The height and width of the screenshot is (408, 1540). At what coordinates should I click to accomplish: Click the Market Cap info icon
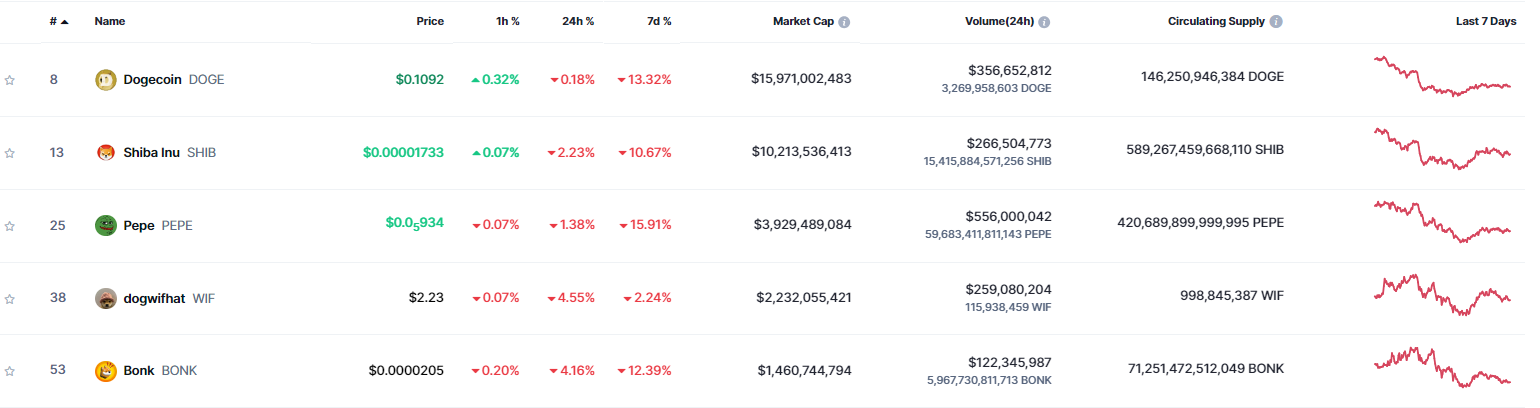(x=844, y=21)
